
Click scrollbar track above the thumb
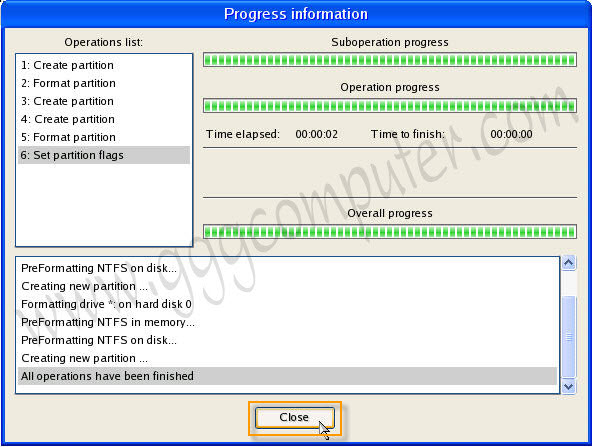(569, 283)
